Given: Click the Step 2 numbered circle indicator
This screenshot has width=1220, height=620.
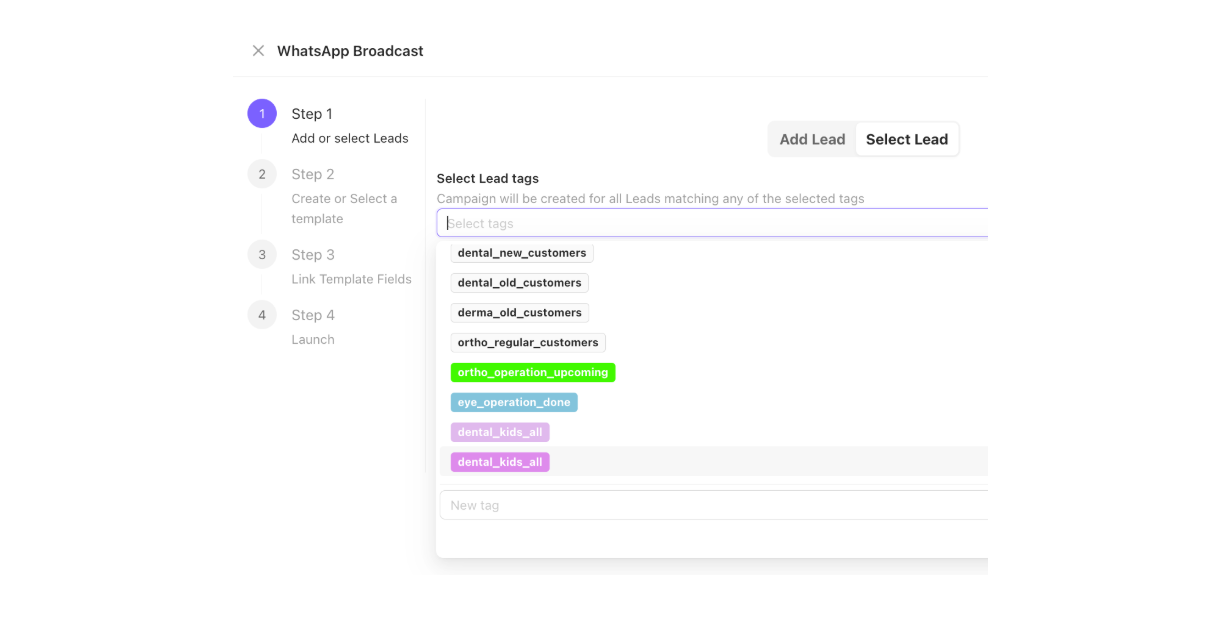Looking at the screenshot, I should [x=262, y=173].
